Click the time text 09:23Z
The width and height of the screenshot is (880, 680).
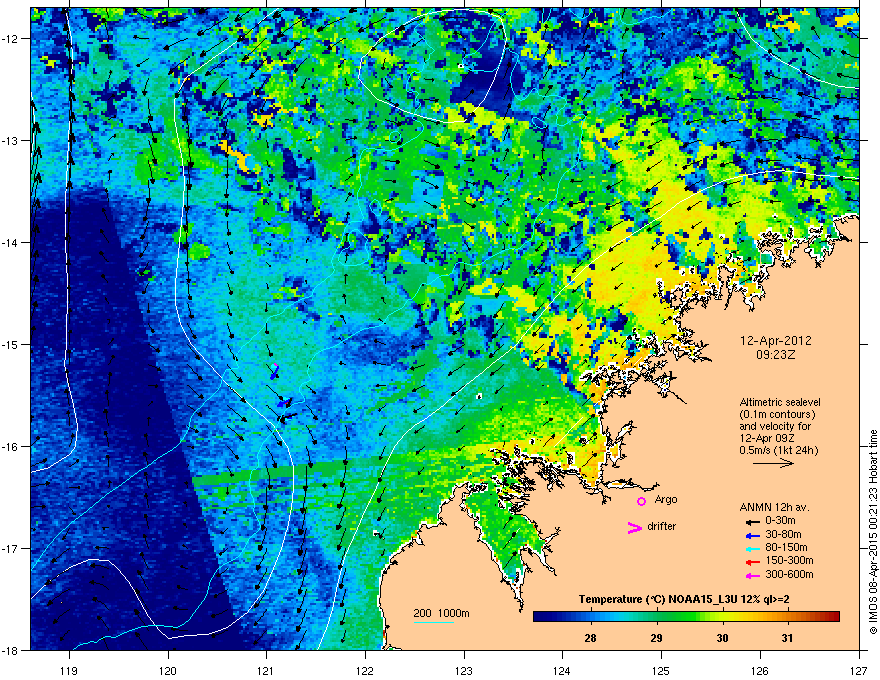point(776,355)
